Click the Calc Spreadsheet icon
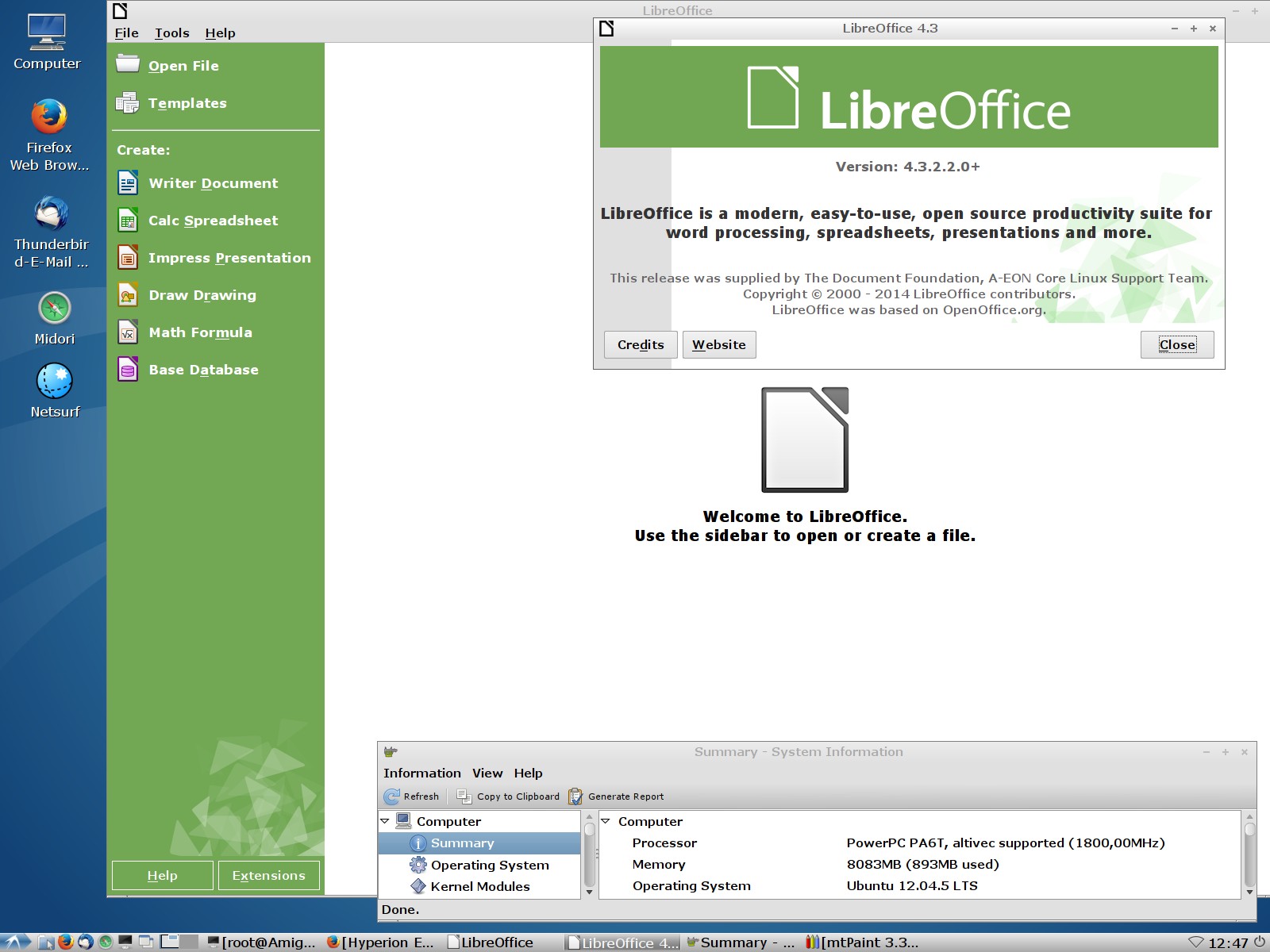This screenshot has height=952, width=1270. pos(128,221)
